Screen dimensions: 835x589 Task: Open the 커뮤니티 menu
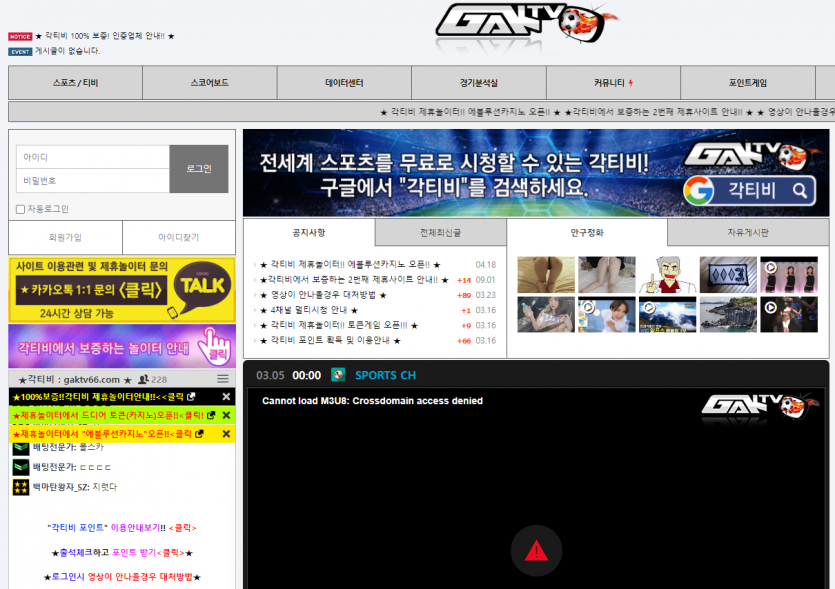coord(613,83)
